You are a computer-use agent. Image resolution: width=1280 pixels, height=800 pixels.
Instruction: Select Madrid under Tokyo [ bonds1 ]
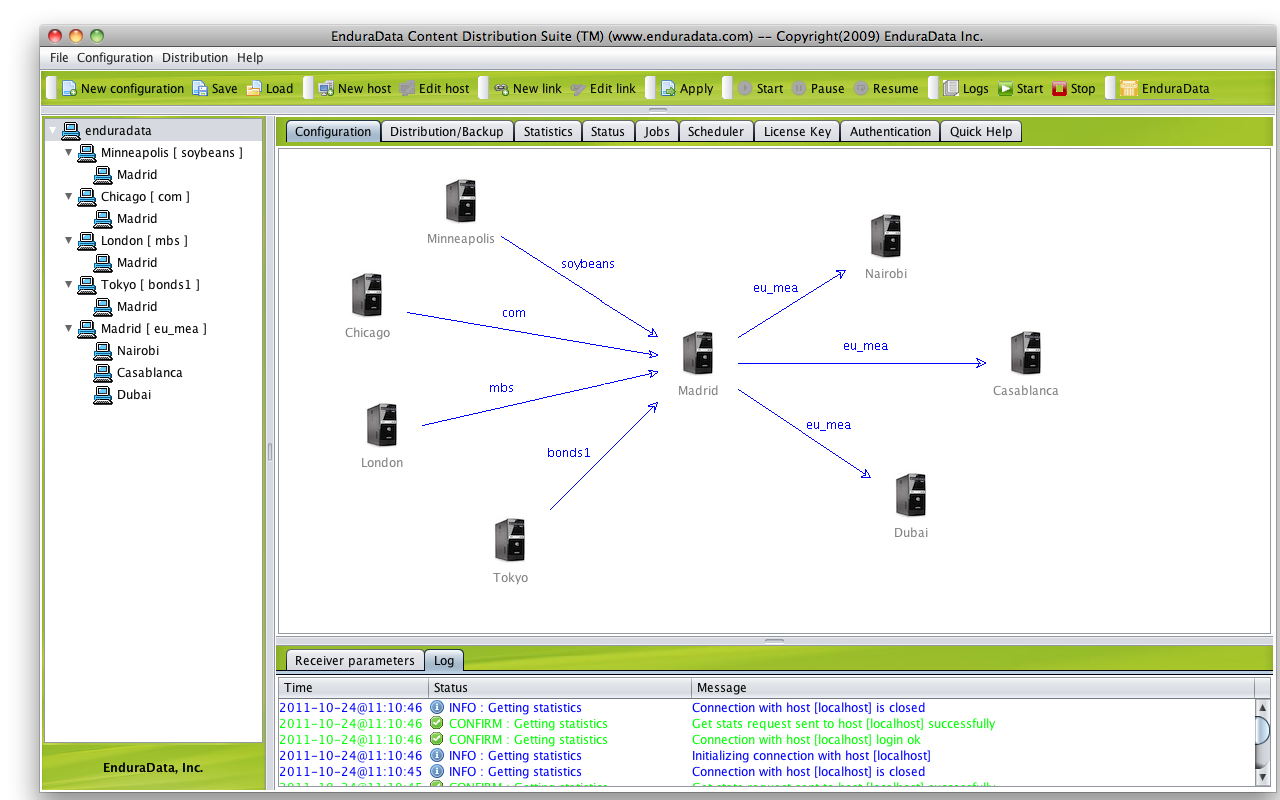click(137, 306)
